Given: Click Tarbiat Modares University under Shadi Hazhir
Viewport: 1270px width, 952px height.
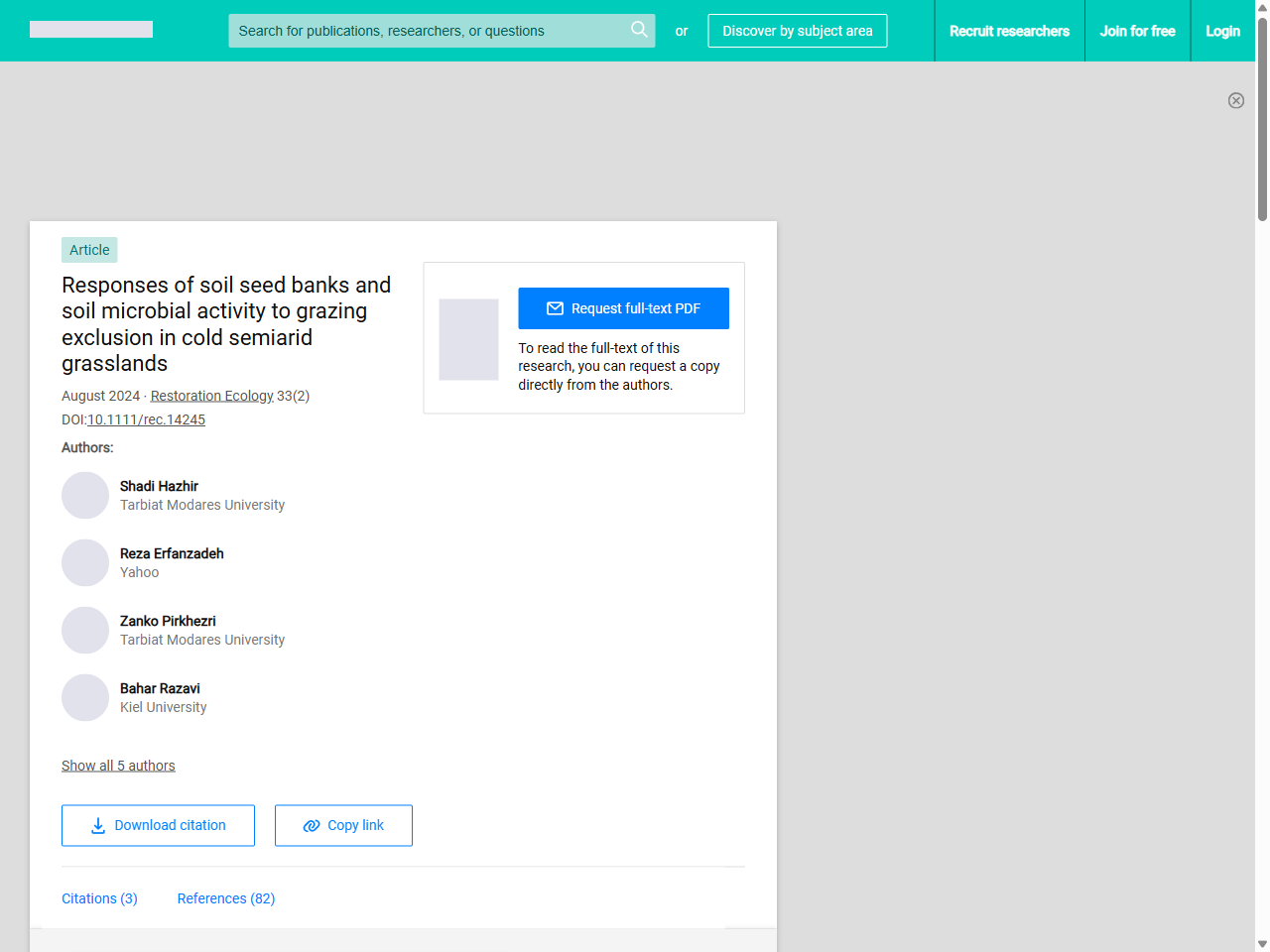Looking at the screenshot, I should pyautogui.click(x=202, y=505).
